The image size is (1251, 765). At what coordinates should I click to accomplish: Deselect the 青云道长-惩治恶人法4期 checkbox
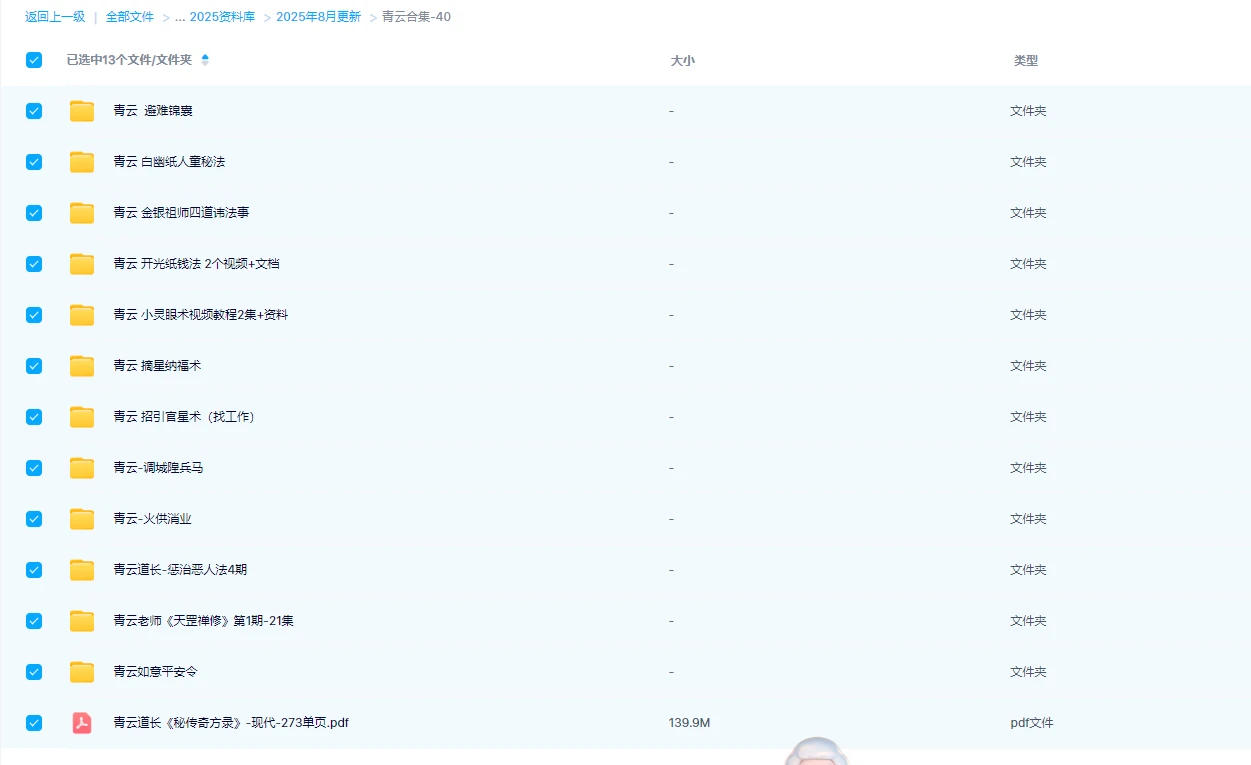tap(34, 570)
